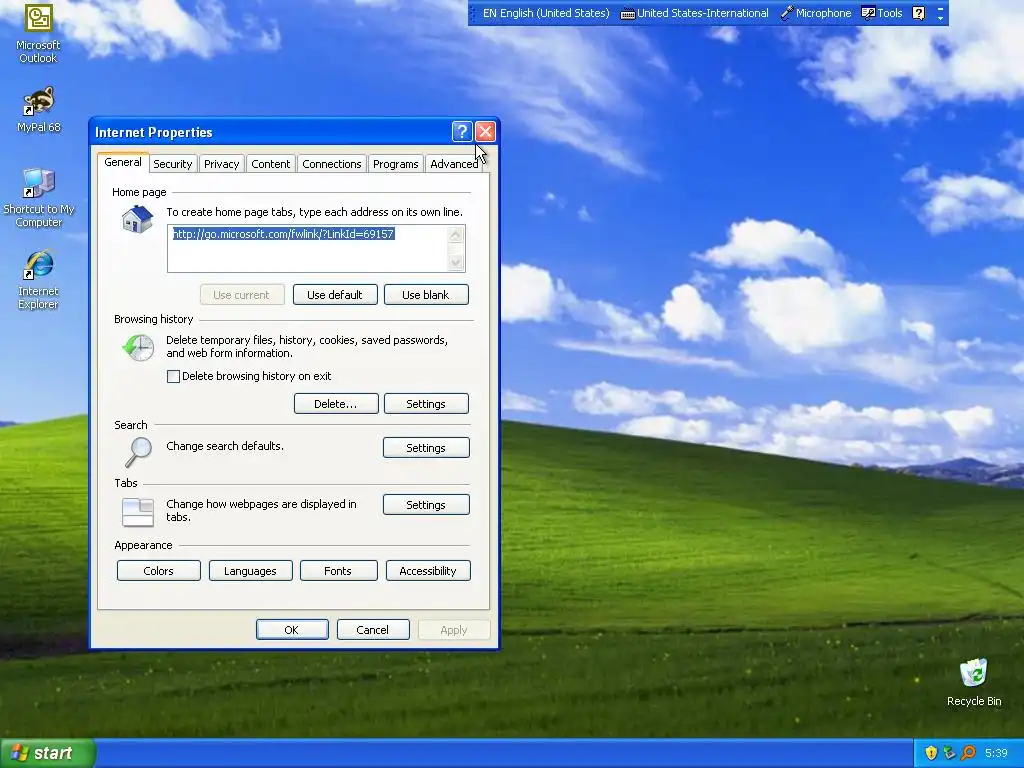Confirm with the OK button

pyautogui.click(x=292, y=630)
